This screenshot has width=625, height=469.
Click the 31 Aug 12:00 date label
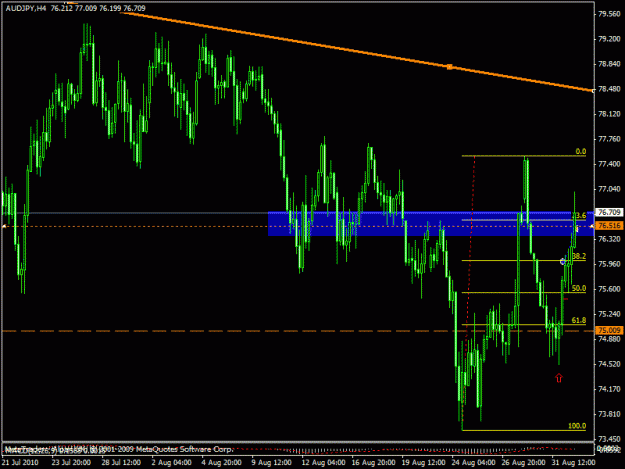pyautogui.click(x=573, y=463)
